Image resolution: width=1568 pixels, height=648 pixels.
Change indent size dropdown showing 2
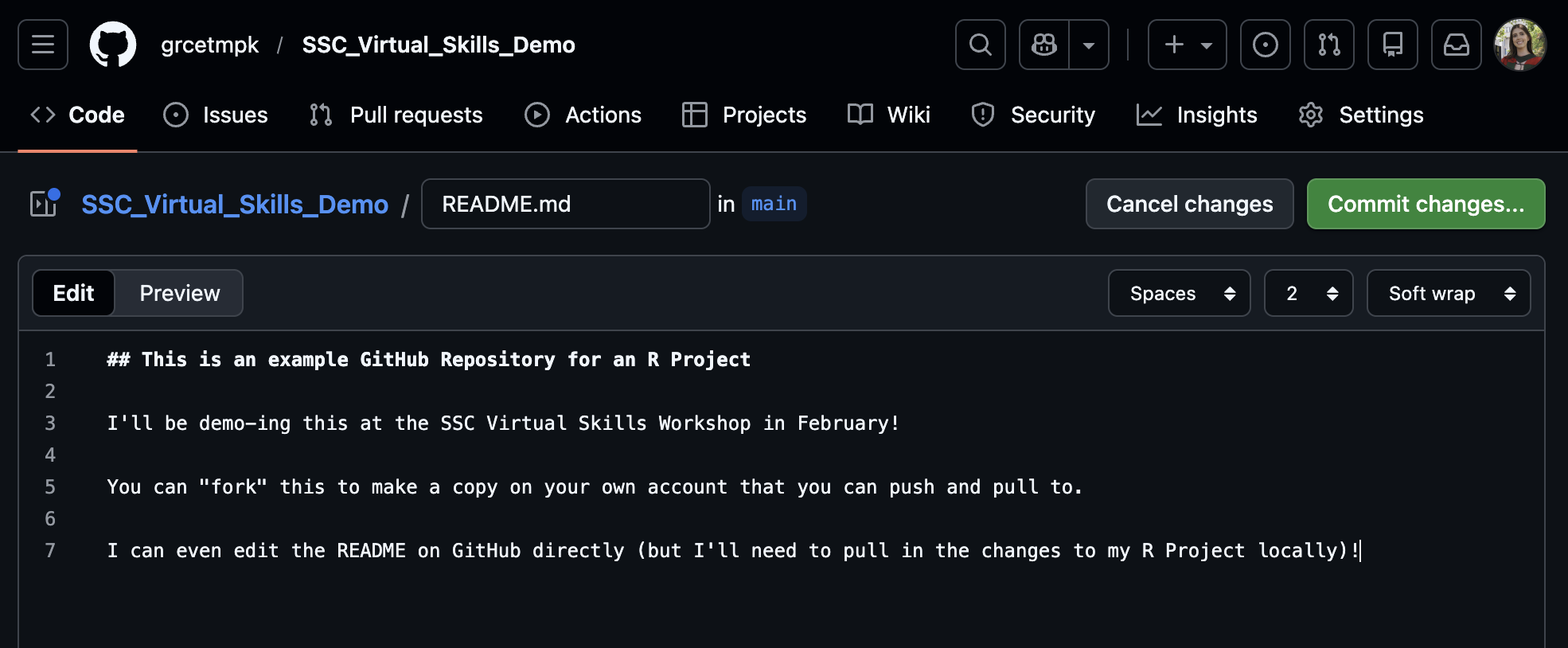1308,293
